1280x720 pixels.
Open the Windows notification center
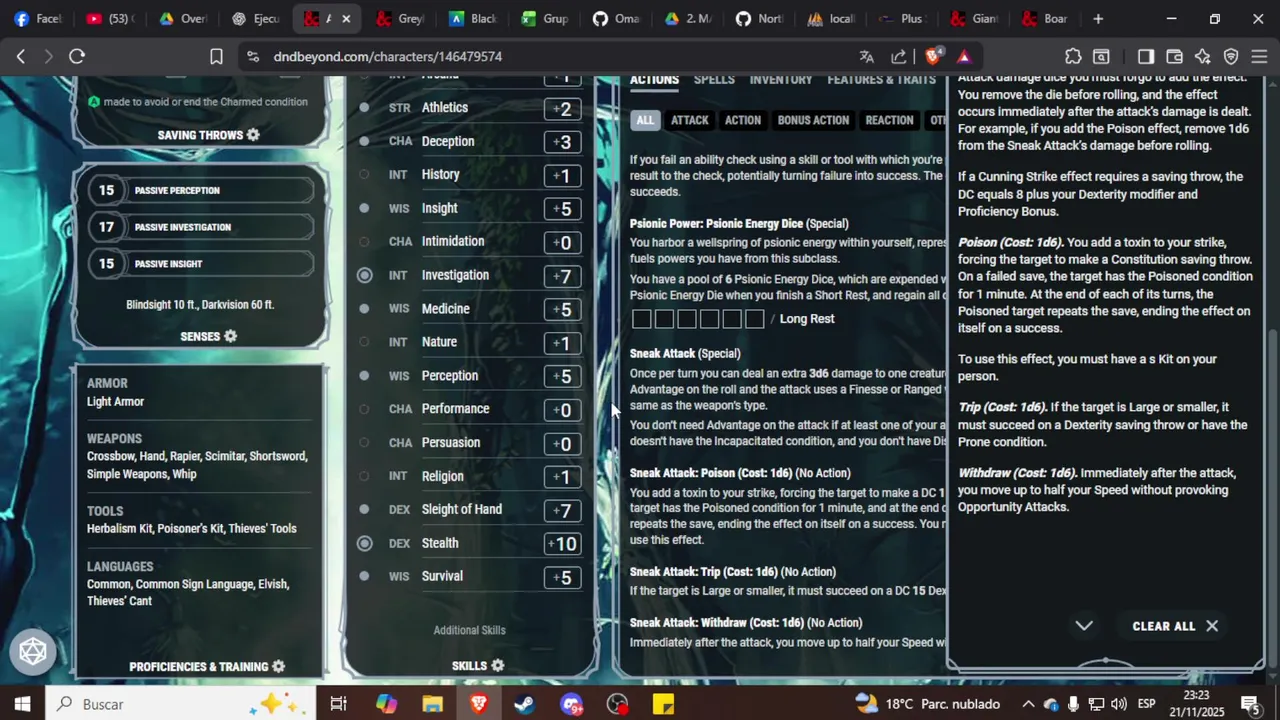point(1249,704)
